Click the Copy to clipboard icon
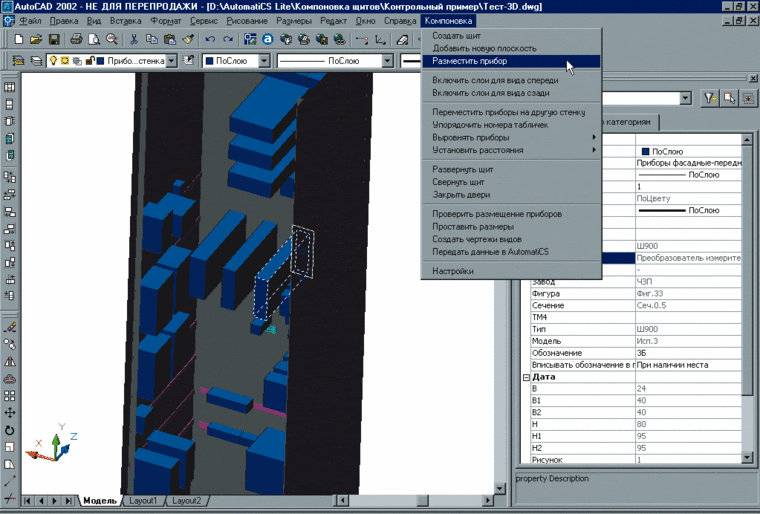 [152, 40]
